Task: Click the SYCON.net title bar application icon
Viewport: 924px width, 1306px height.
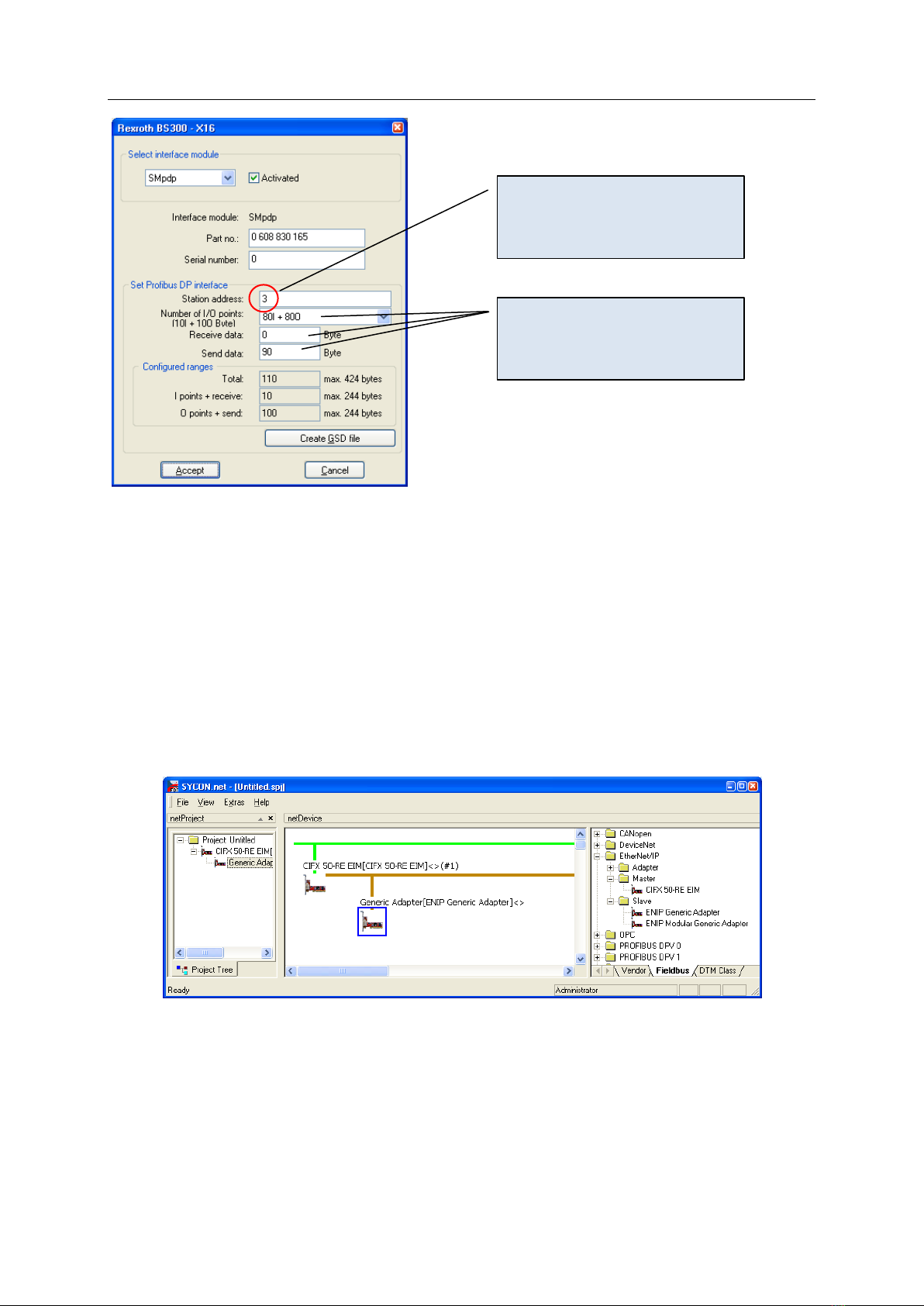Action: click(x=174, y=786)
